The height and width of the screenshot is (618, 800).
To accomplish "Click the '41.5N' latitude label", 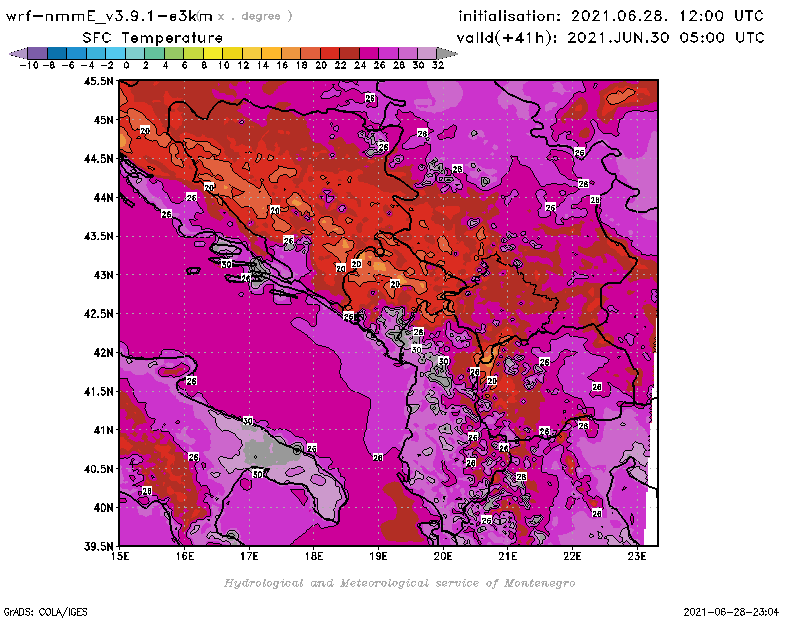I will 98,391.
